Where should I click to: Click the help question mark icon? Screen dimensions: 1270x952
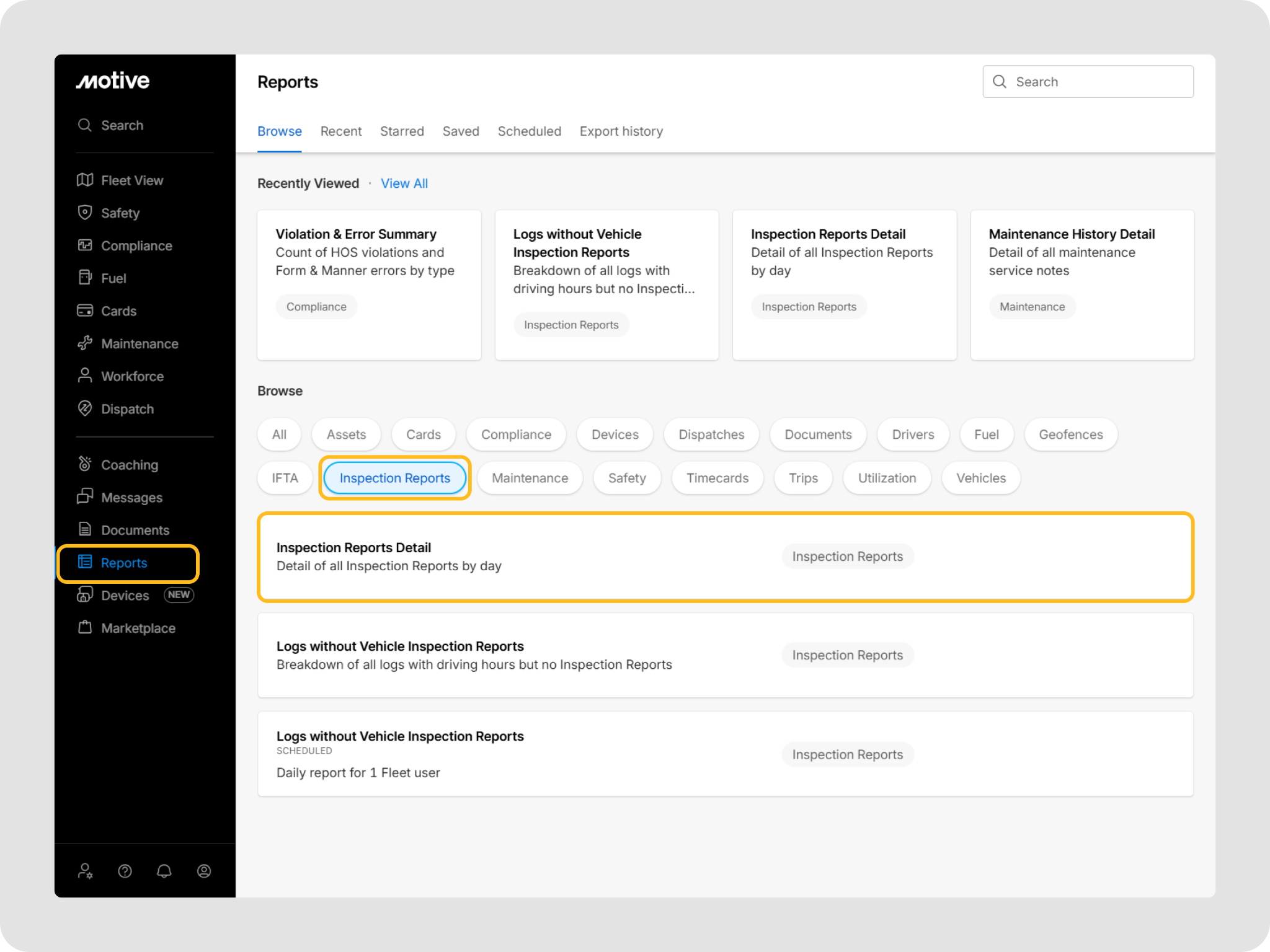pyautogui.click(x=125, y=871)
